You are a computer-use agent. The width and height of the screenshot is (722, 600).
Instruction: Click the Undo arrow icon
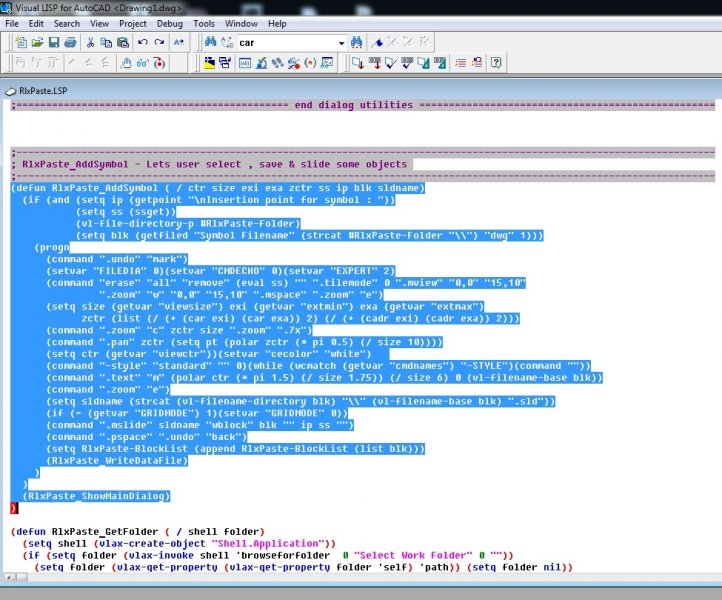tap(142, 43)
